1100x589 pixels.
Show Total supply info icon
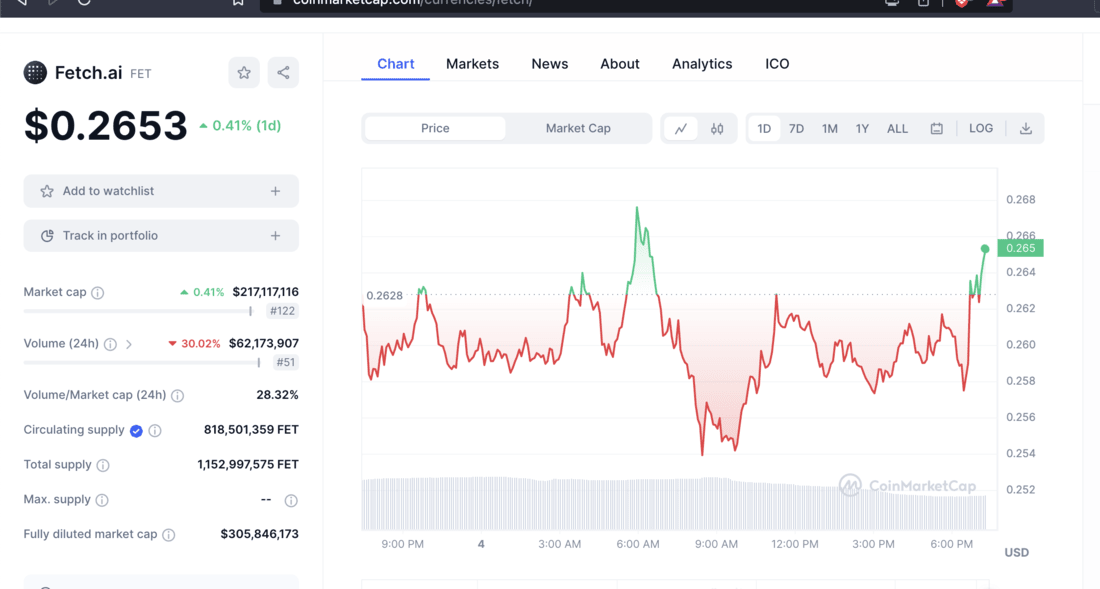103,465
